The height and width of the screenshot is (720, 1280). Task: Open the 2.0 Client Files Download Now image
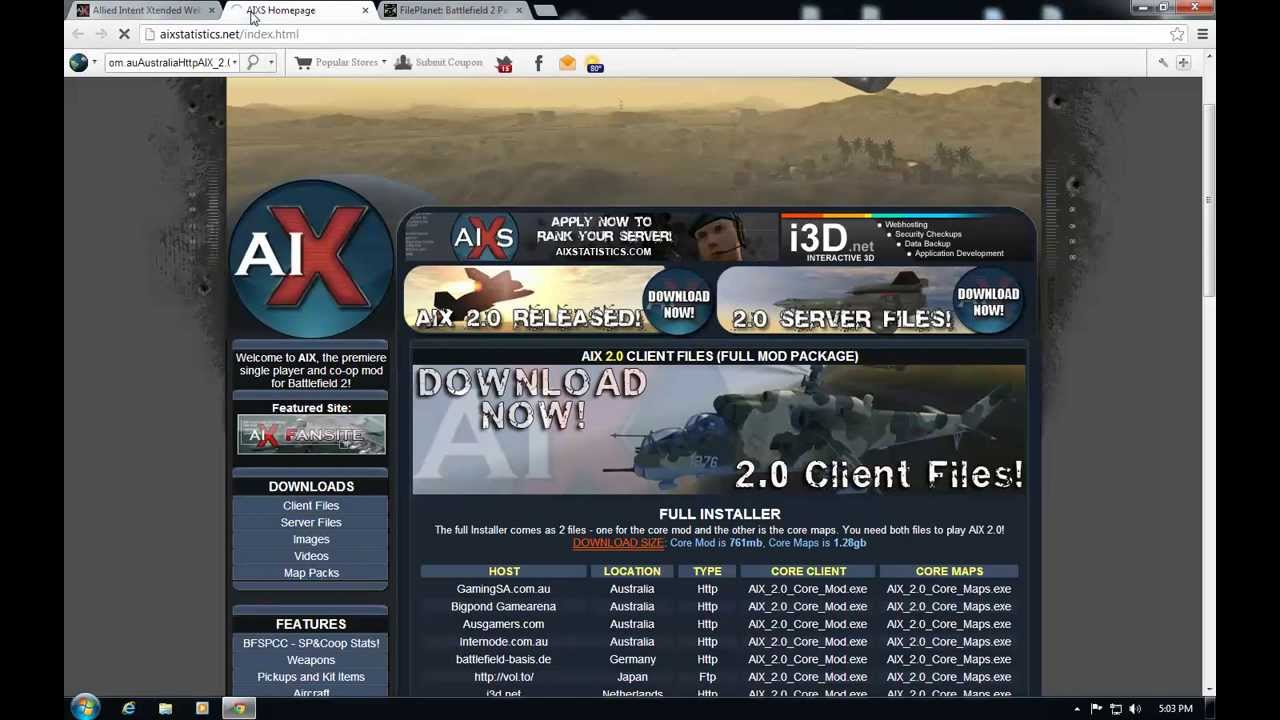coord(719,430)
